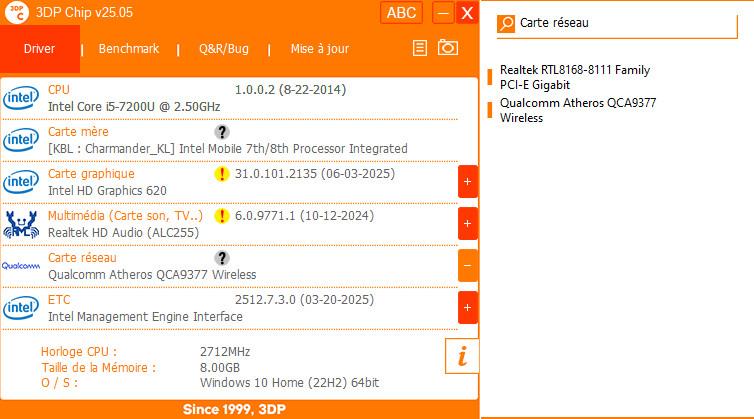The image size is (754, 419).
Task: Open the Q&R/Bug tab
Action: click(x=224, y=49)
